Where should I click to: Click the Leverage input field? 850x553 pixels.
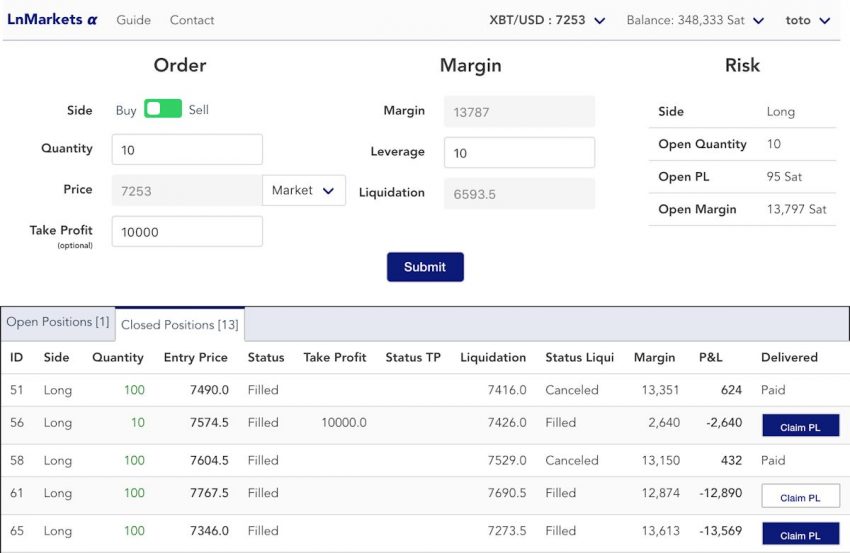click(x=519, y=153)
